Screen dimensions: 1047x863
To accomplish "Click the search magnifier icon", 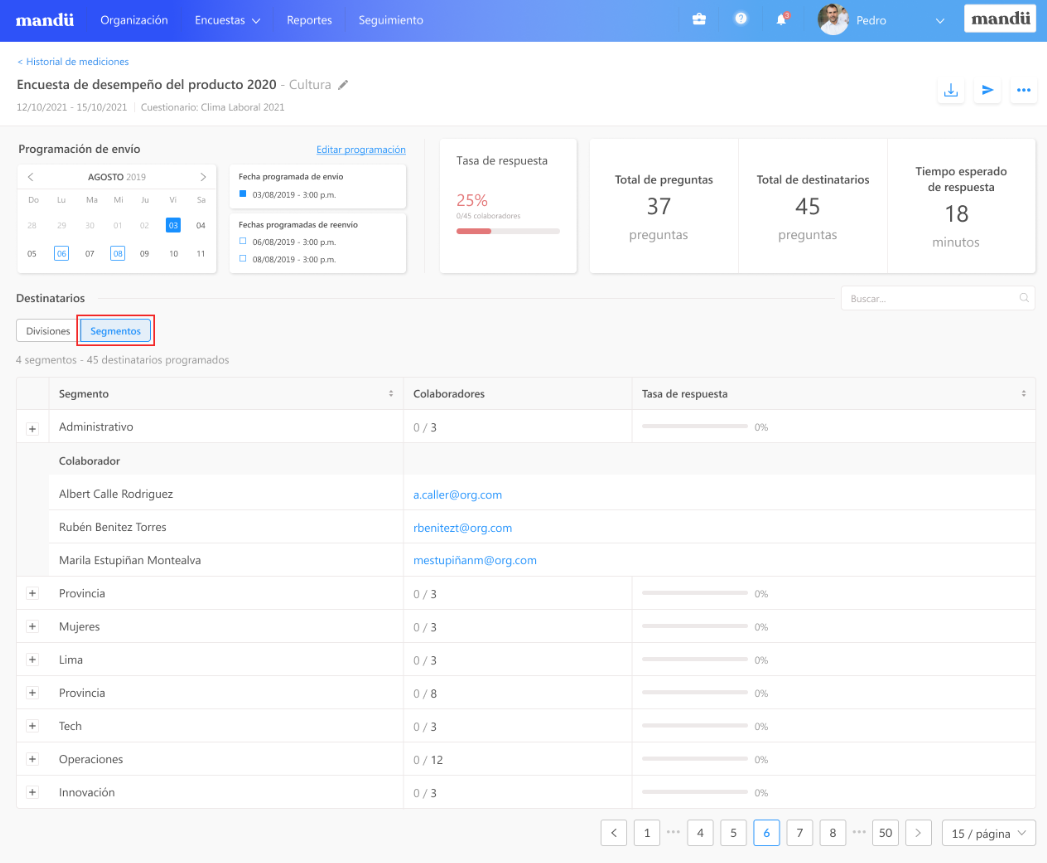I will (x=1024, y=298).
